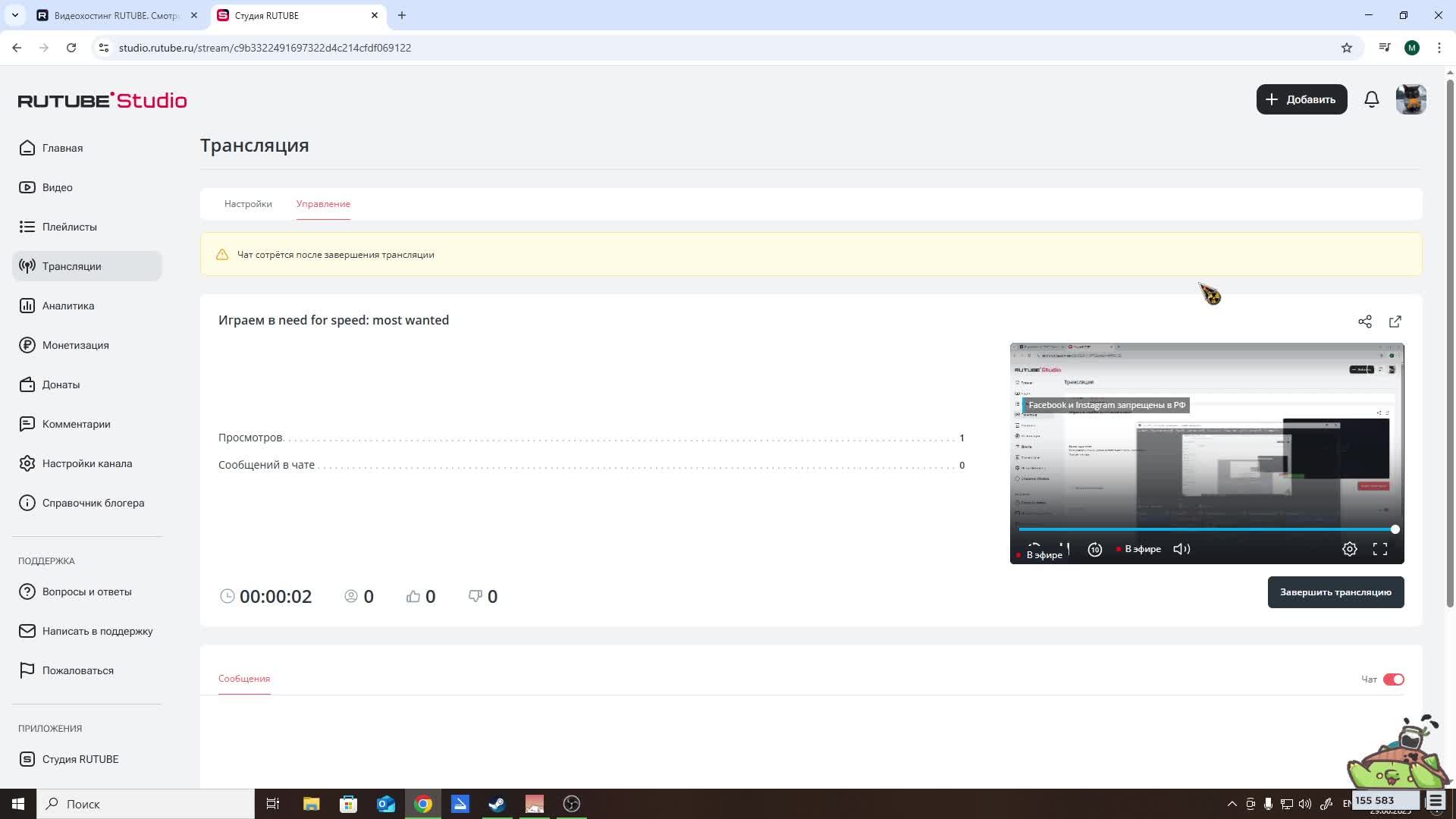Viewport: 1456px width, 819px height.
Task: Open OBS Studio from taskbar
Action: point(572,804)
